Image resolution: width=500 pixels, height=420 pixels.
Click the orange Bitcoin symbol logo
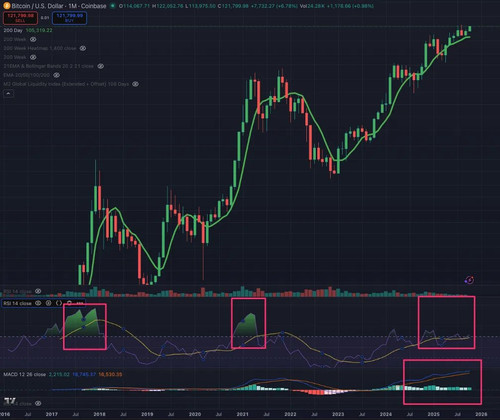[x=6, y=6]
